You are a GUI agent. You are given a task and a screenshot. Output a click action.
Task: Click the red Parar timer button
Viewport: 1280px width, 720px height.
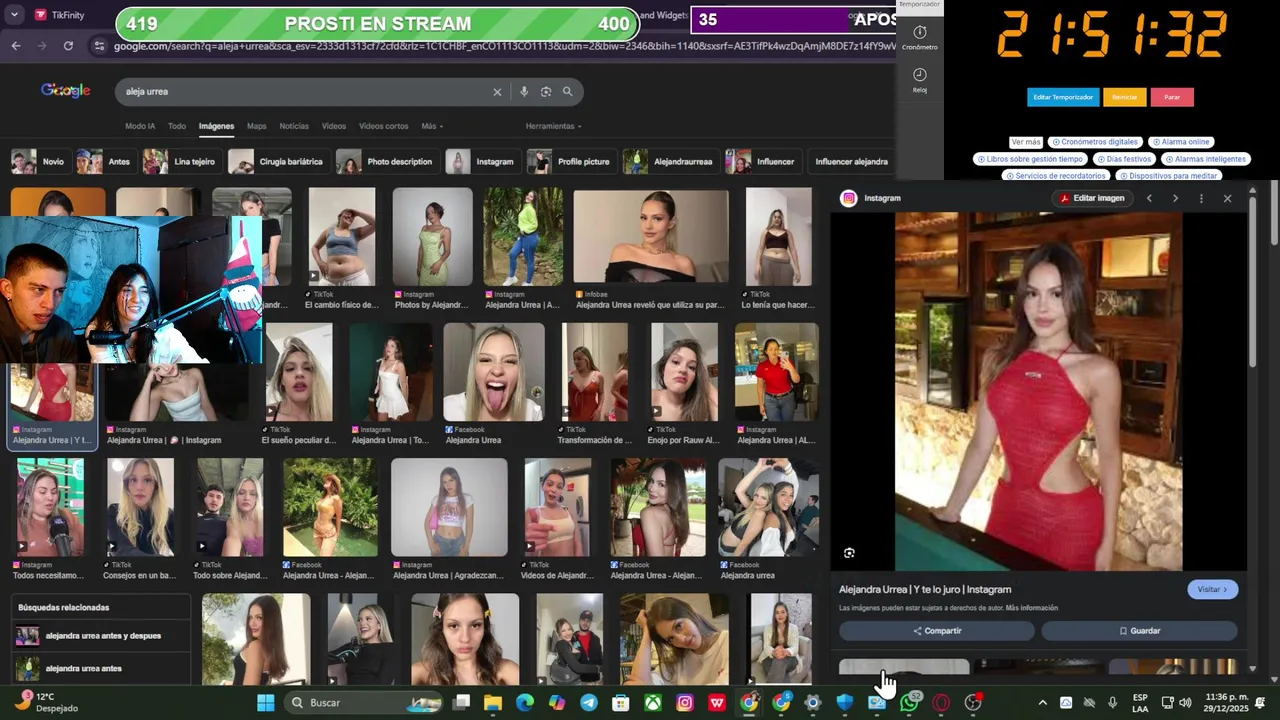1172,97
